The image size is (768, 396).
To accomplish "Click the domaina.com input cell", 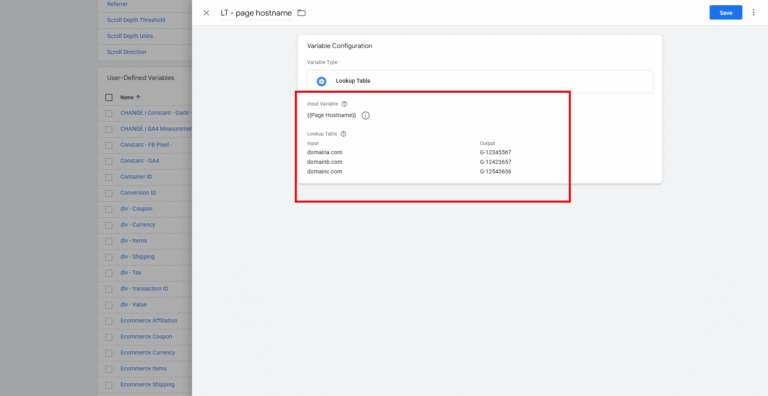I will point(325,152).
